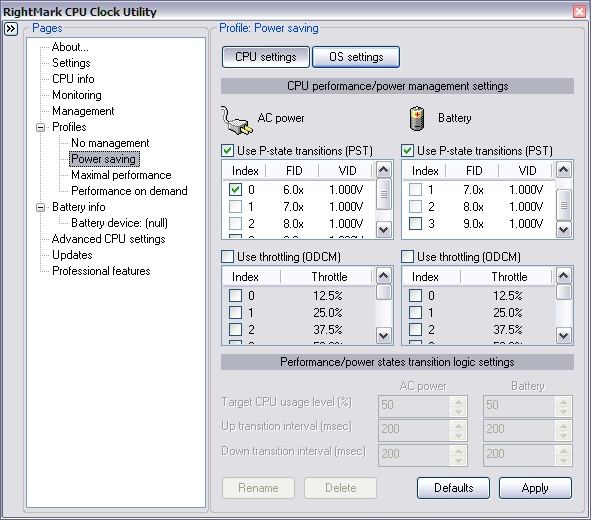Viewport: 591px width, 520px height.
Task: Check AC power throttle index 0 (12.5%)
Action: pos(236,295)
